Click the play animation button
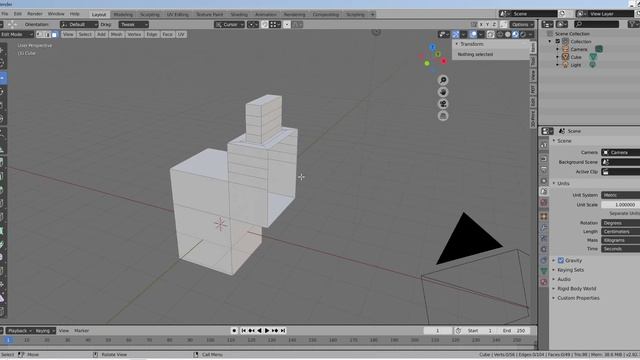Viewport: 640px width, 360px height. 267,331
